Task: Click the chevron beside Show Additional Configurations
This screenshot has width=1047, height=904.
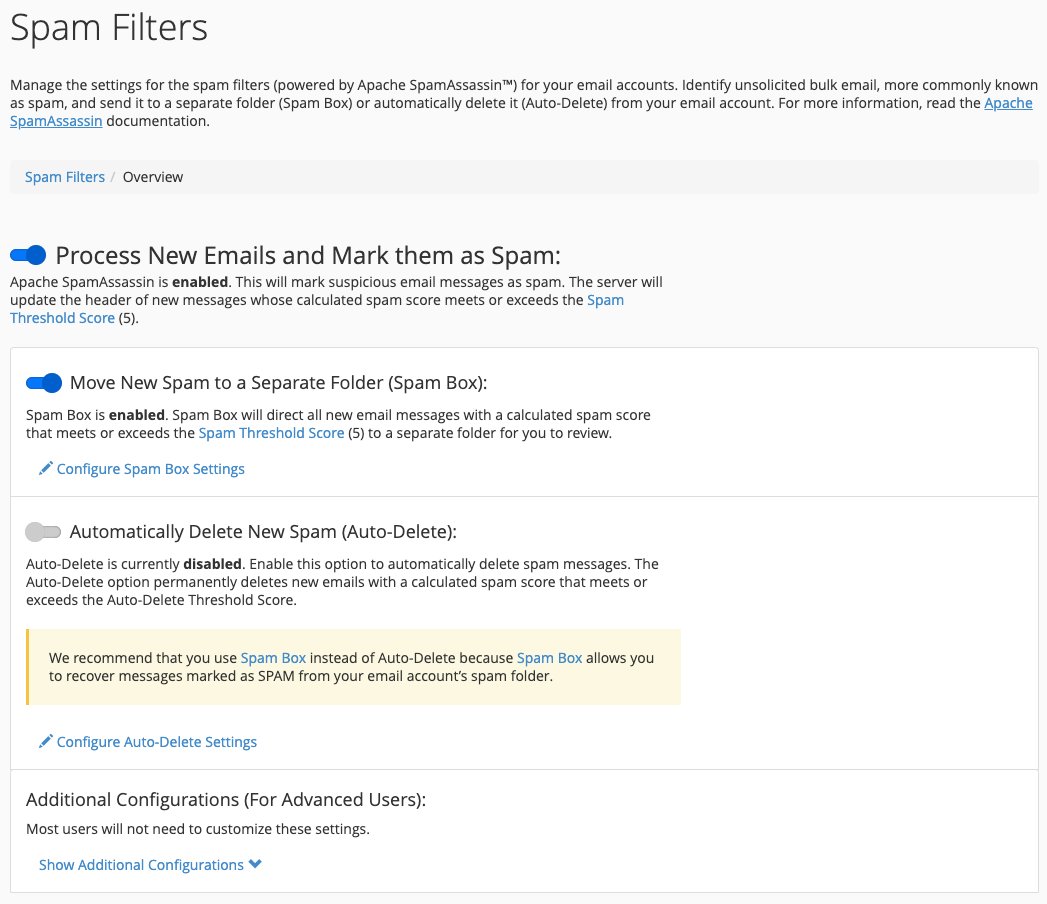Action: [x=255, y=864]
